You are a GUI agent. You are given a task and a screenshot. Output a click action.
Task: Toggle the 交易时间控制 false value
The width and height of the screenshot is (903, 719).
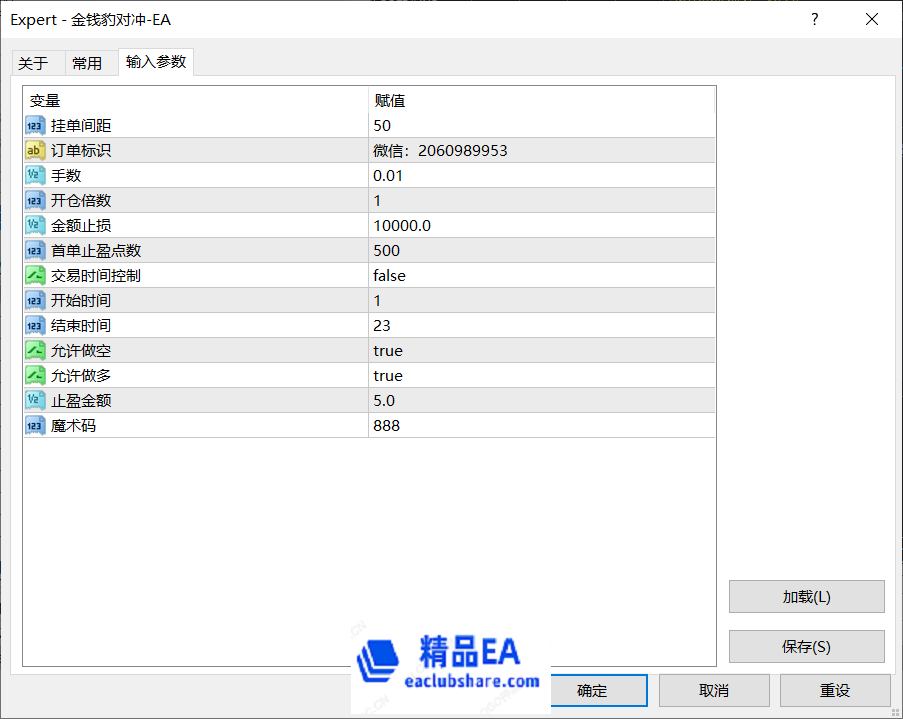coord(389,275)
